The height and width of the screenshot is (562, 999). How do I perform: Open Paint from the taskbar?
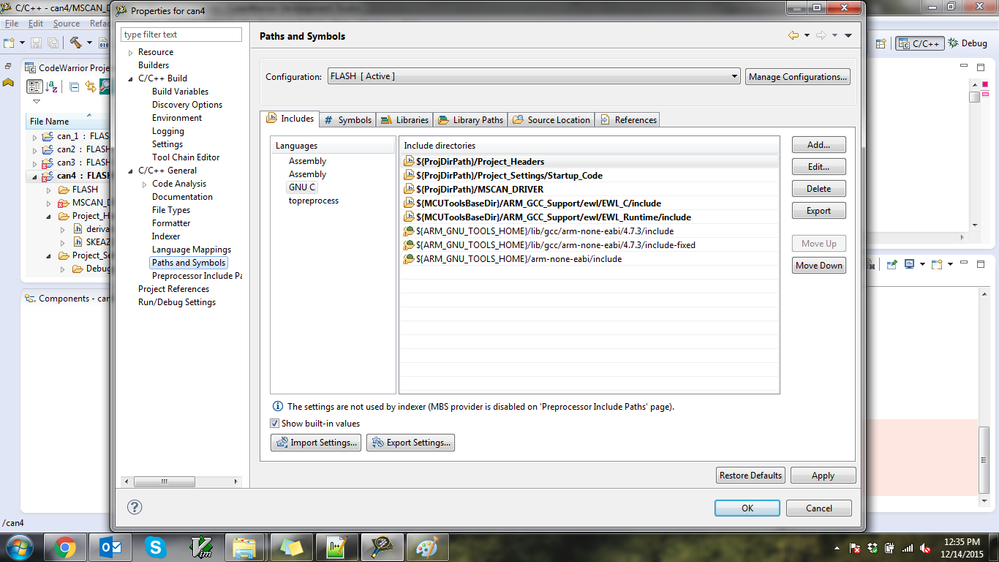[426, 547]
